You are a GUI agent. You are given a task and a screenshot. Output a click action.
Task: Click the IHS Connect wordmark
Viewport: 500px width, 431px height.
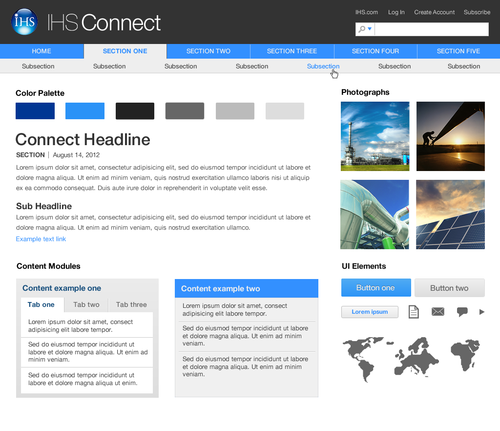tap(104, 22)
